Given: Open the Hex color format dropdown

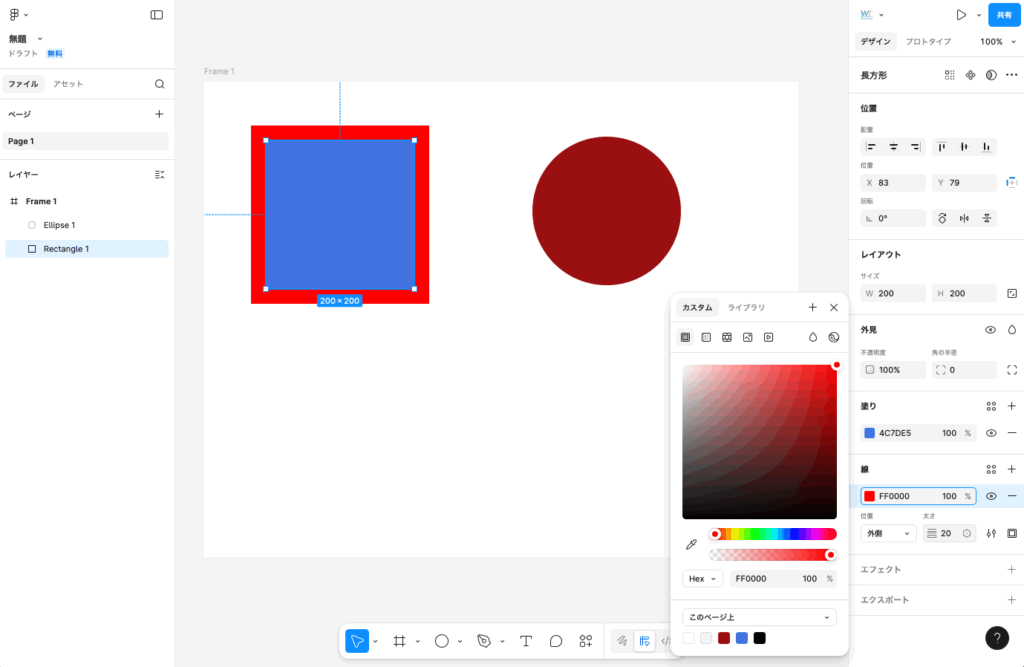Looking at the screenshot, I should pos(702,579).
